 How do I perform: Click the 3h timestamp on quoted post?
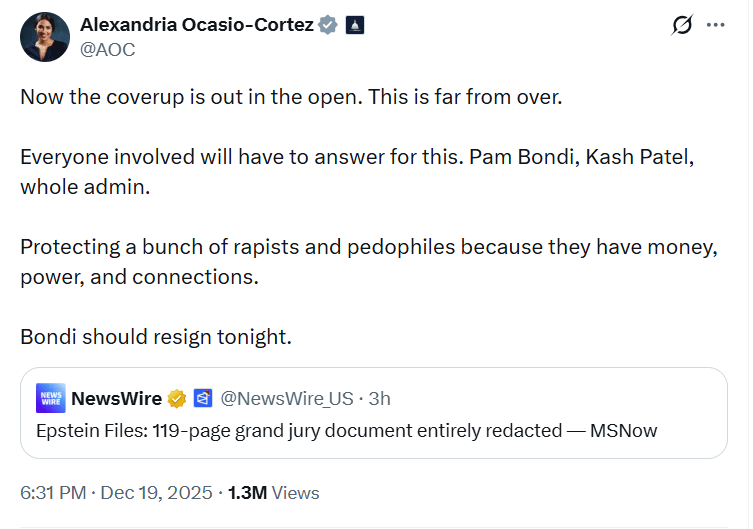click(380, 399)
